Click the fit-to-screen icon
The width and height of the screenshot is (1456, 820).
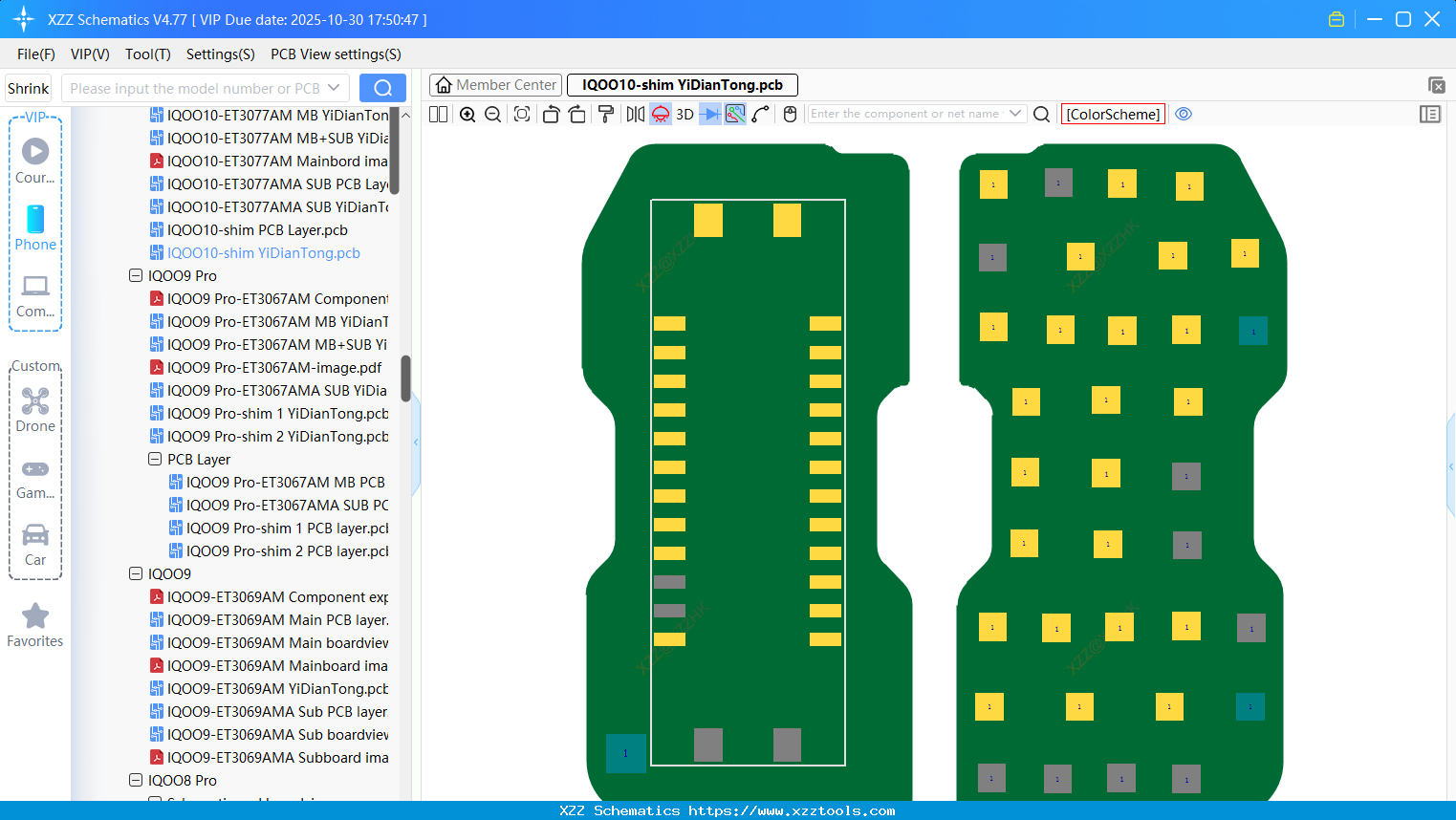[x=522, y=115]
